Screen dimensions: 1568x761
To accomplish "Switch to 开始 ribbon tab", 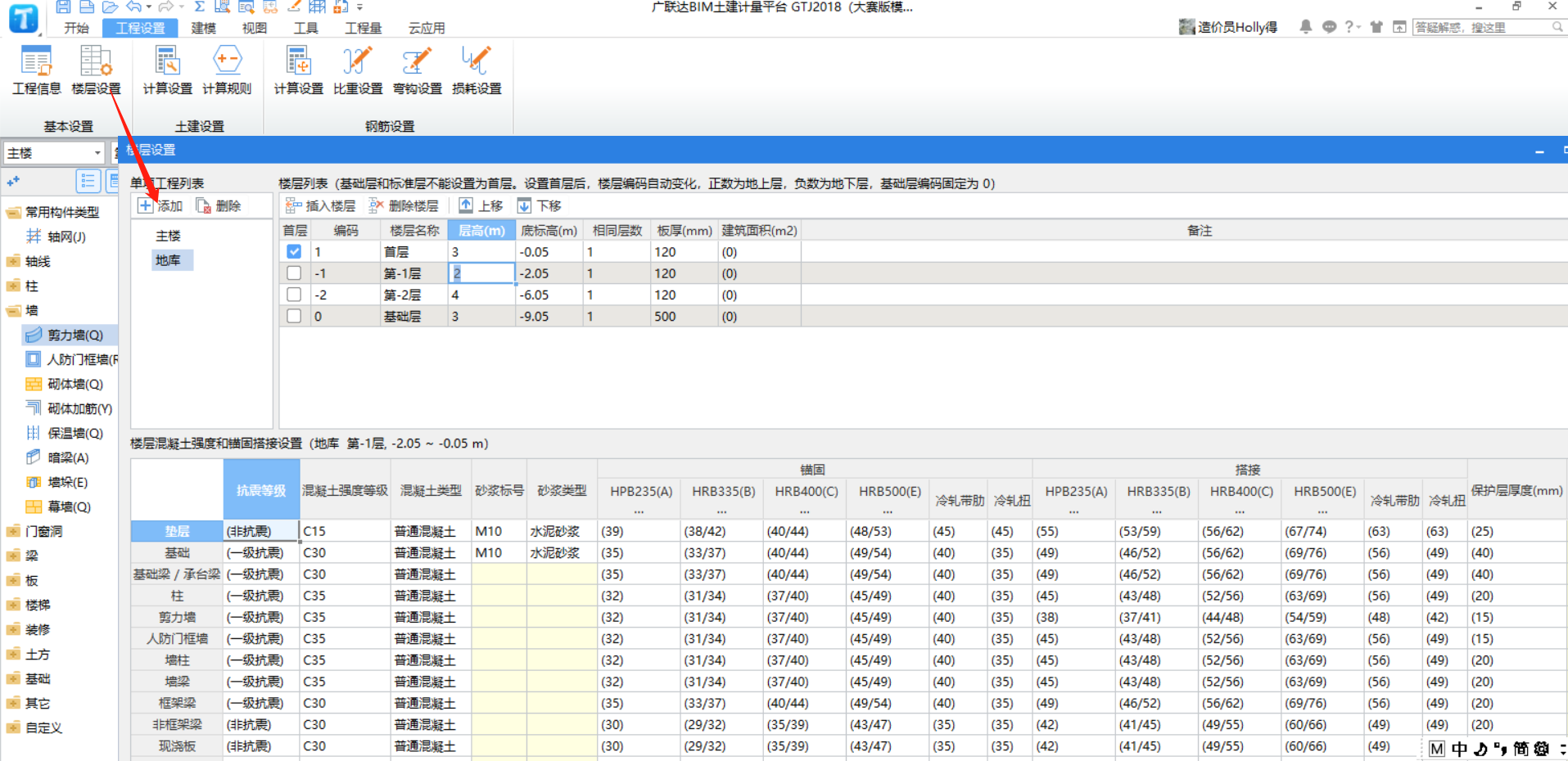I will [x=76, y=28].
